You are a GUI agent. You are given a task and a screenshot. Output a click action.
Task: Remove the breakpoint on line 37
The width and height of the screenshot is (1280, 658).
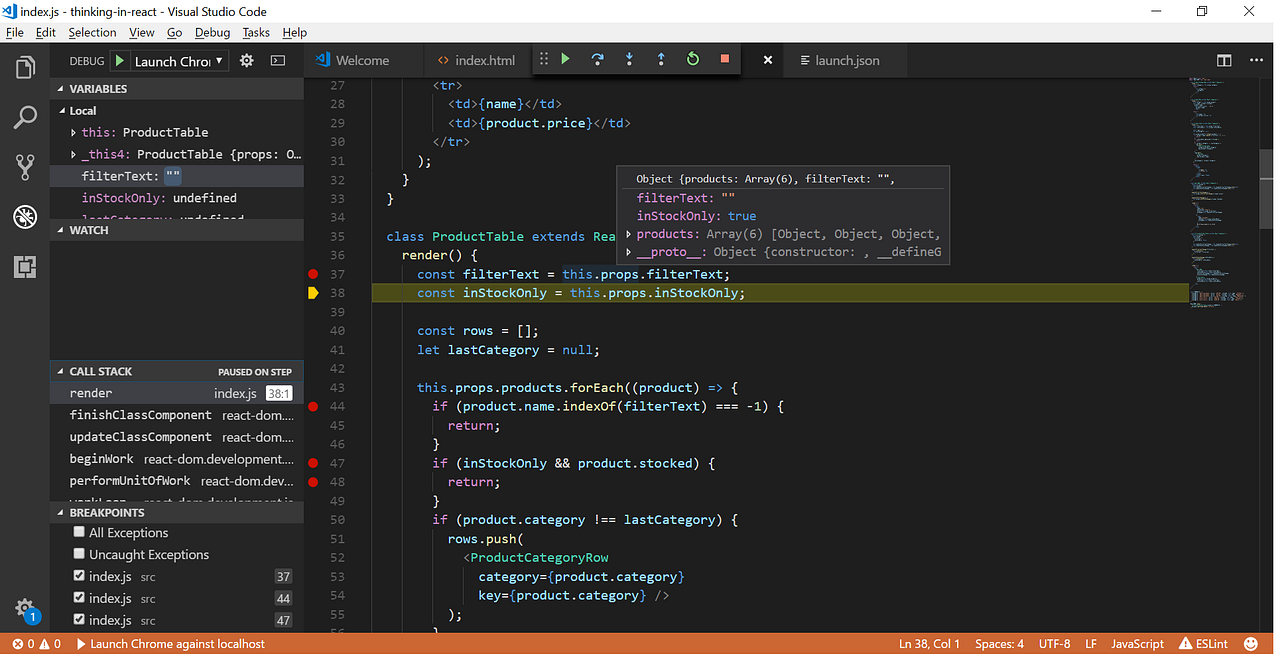tap(313, 274)
